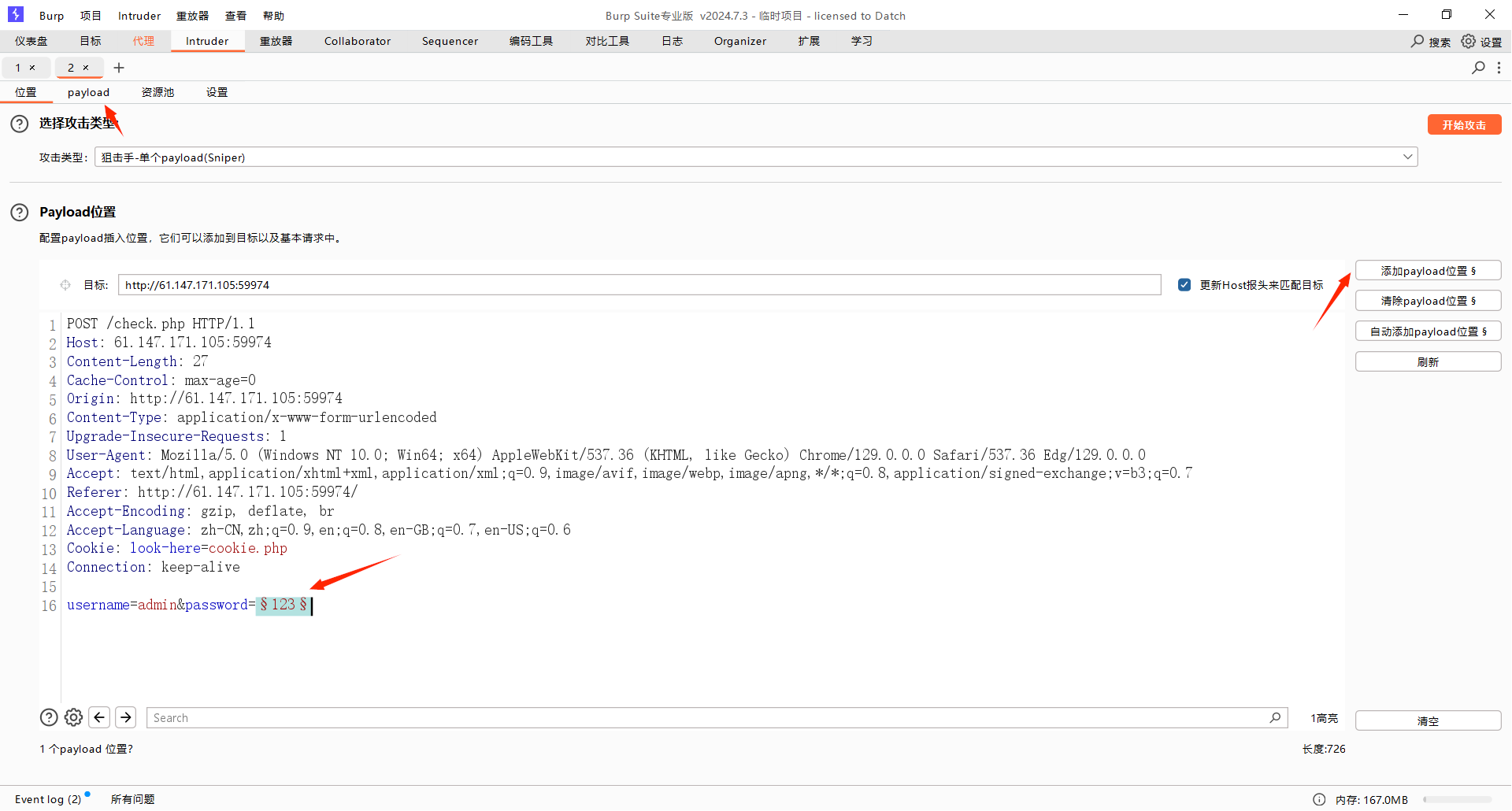Open the 查看 menu

pyautogui.click(x=235, y=16)
